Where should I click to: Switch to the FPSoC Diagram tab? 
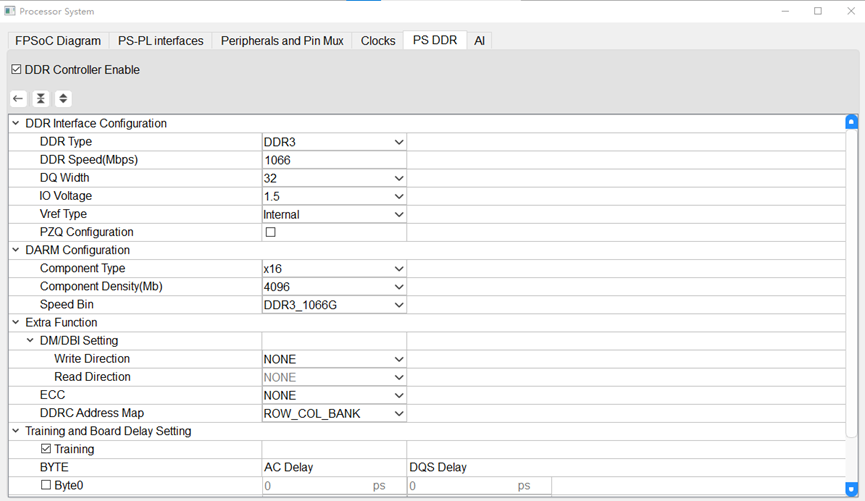(x=58, y=41)
